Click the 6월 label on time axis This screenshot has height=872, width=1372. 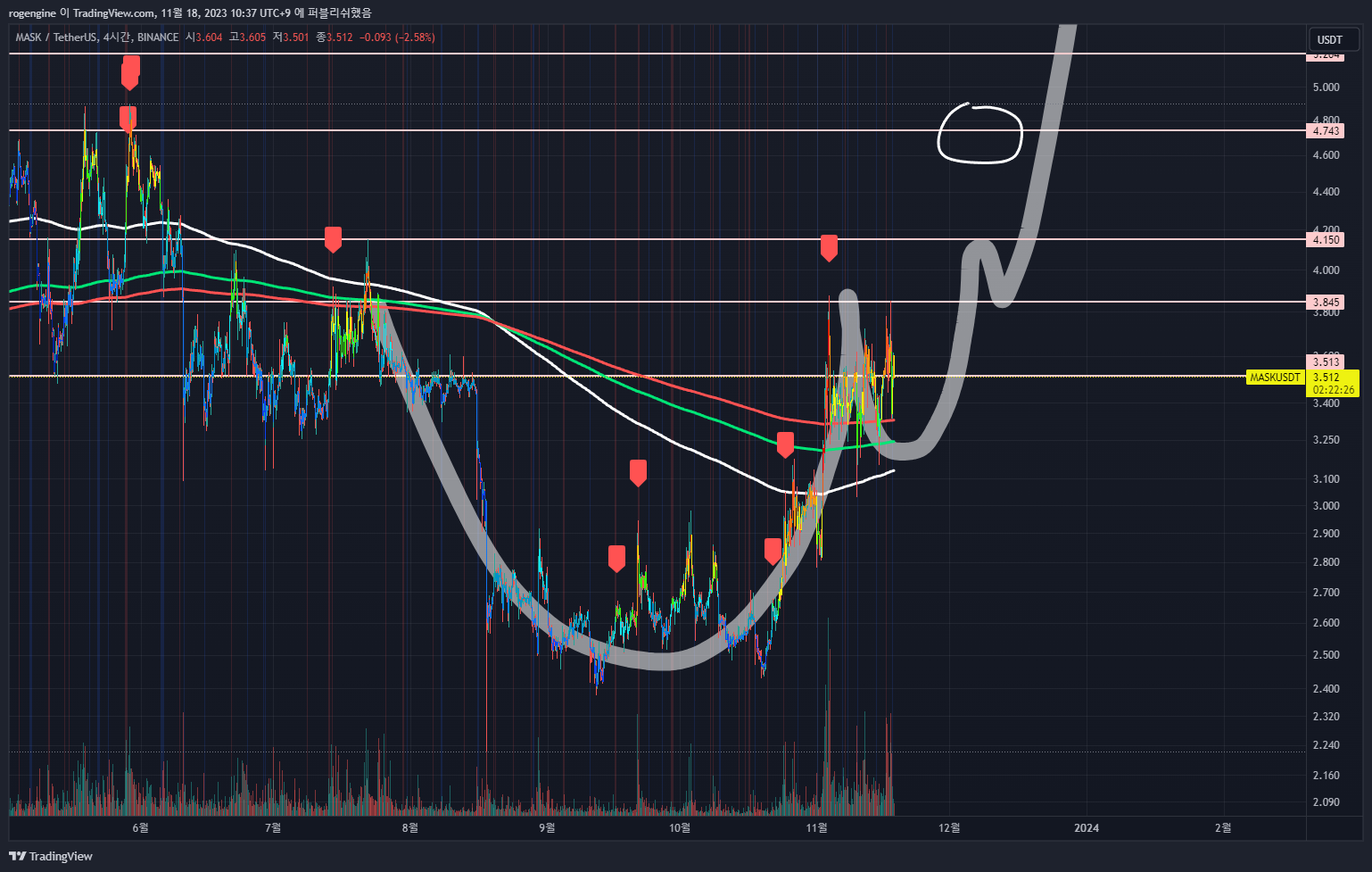tap(140, 828)
